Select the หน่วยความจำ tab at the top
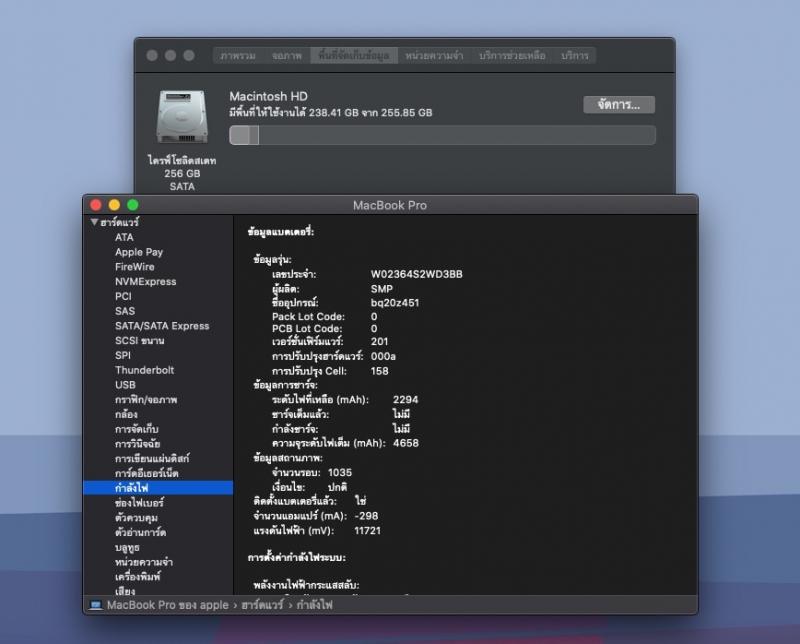 point(435,56)
